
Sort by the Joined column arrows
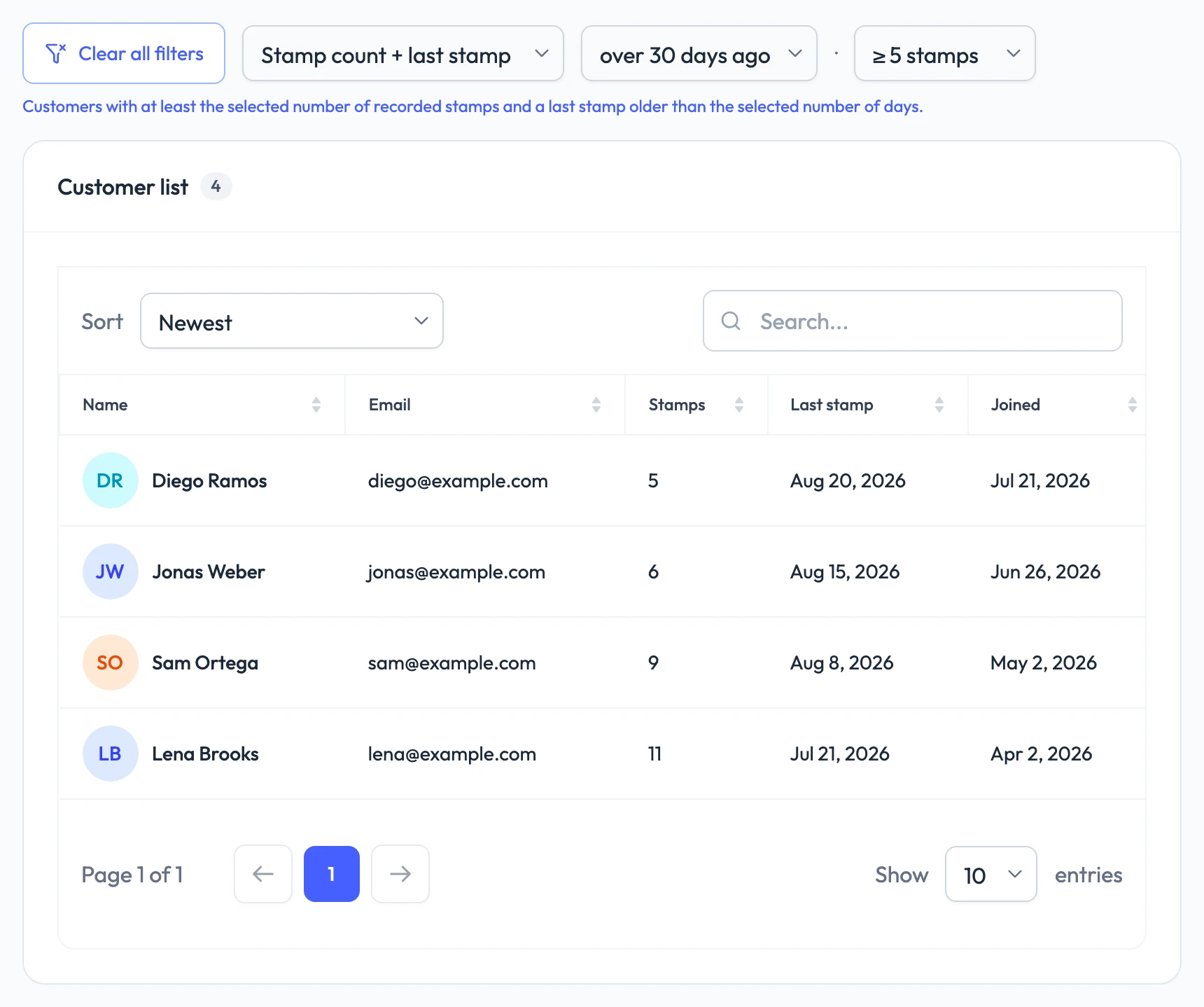1133,405
